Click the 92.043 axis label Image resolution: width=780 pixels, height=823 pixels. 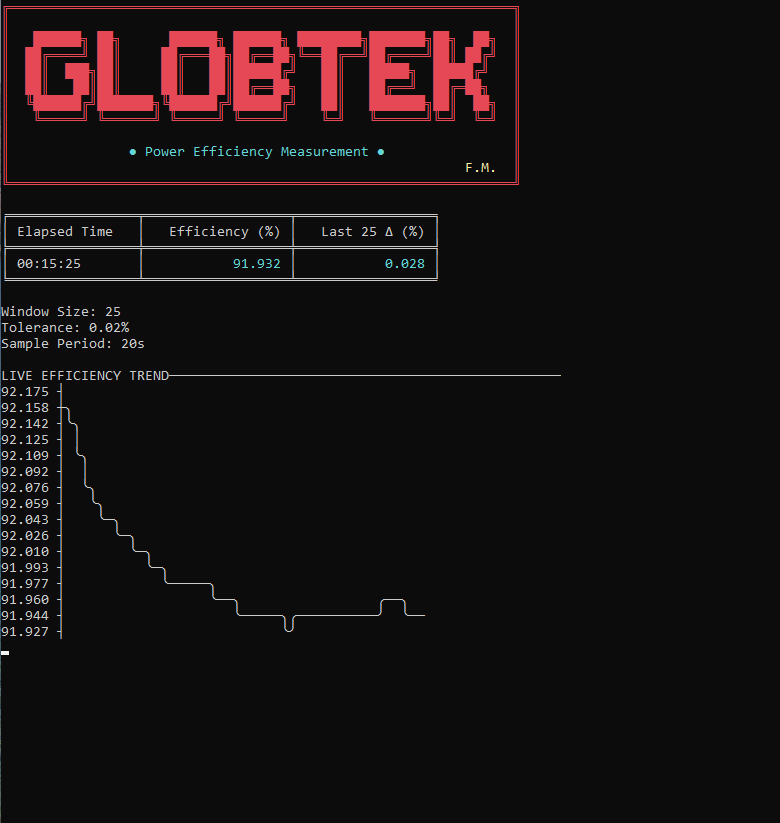click(25, 520)
